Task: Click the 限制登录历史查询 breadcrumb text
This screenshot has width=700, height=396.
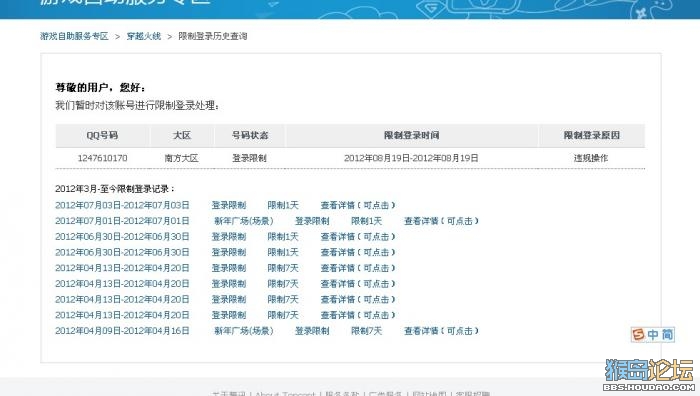Action: tap(212, 36)
